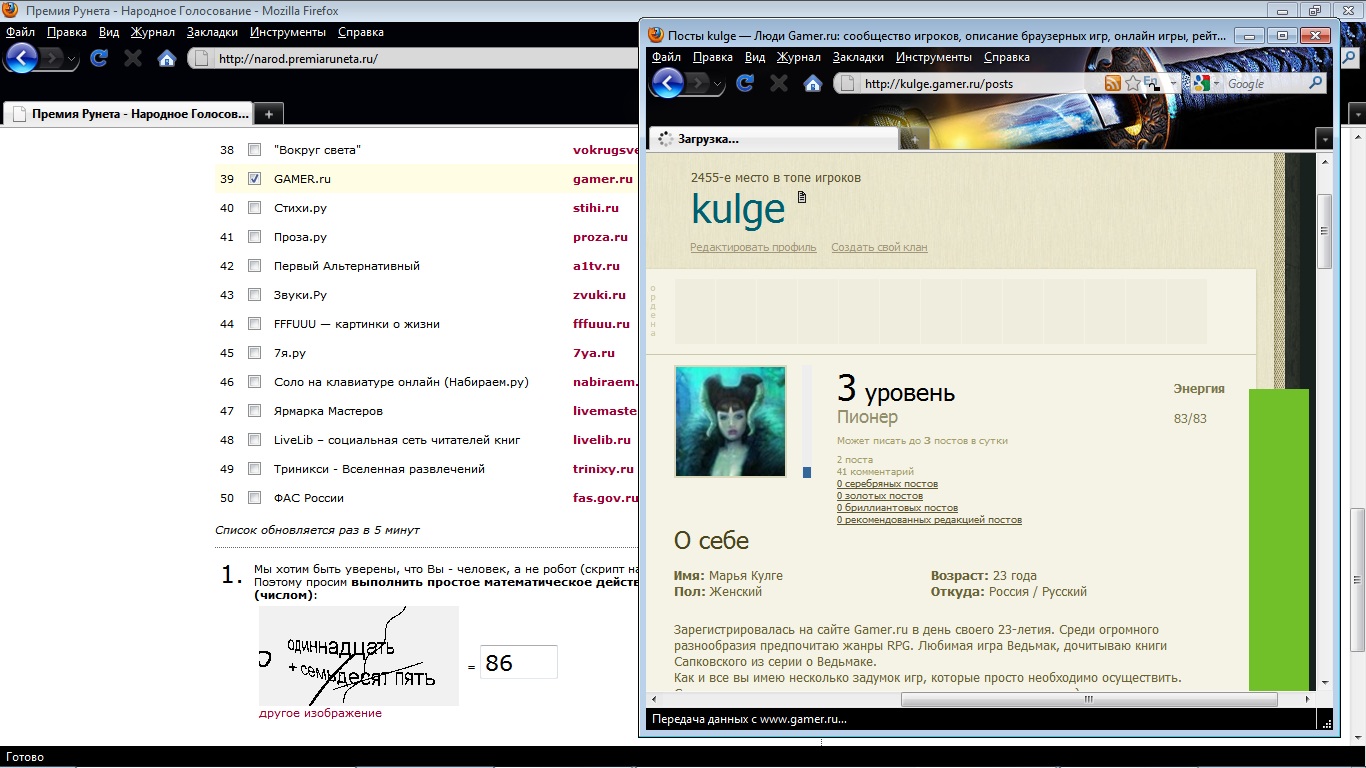Open Журнал menu in Премия Рунета window

[153, 32]
